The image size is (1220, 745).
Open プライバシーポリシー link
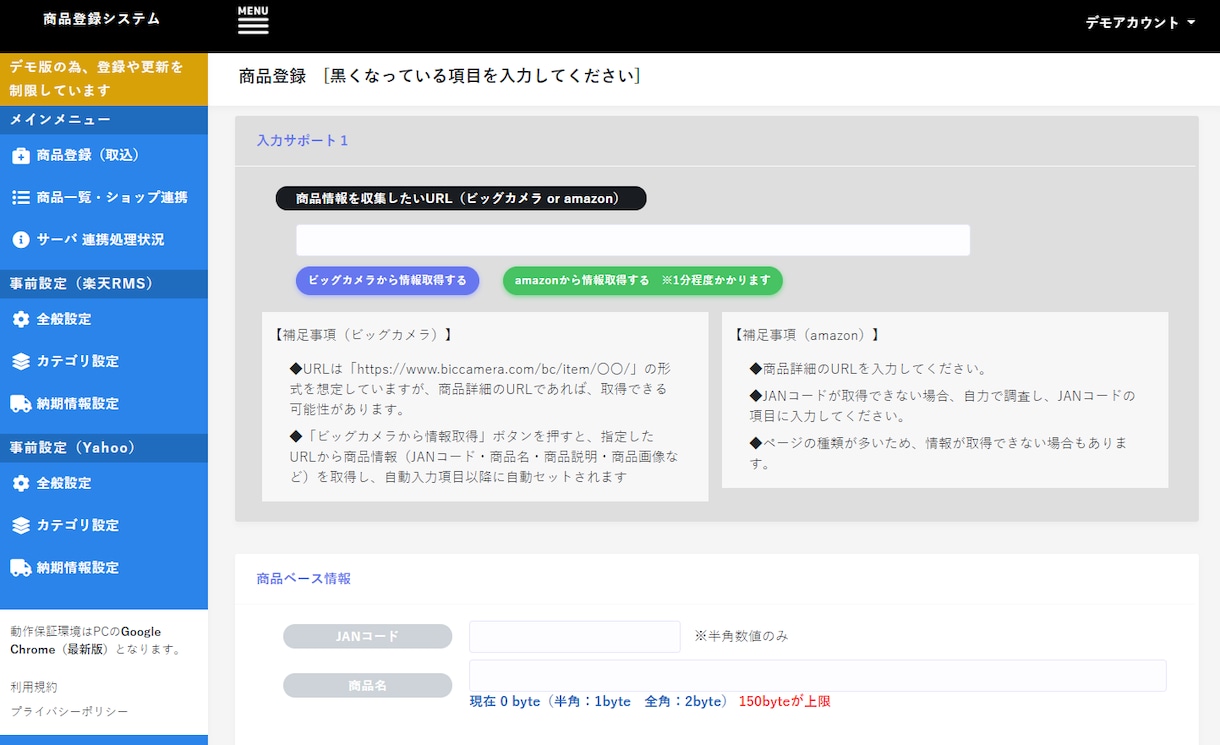coord(69,711)
